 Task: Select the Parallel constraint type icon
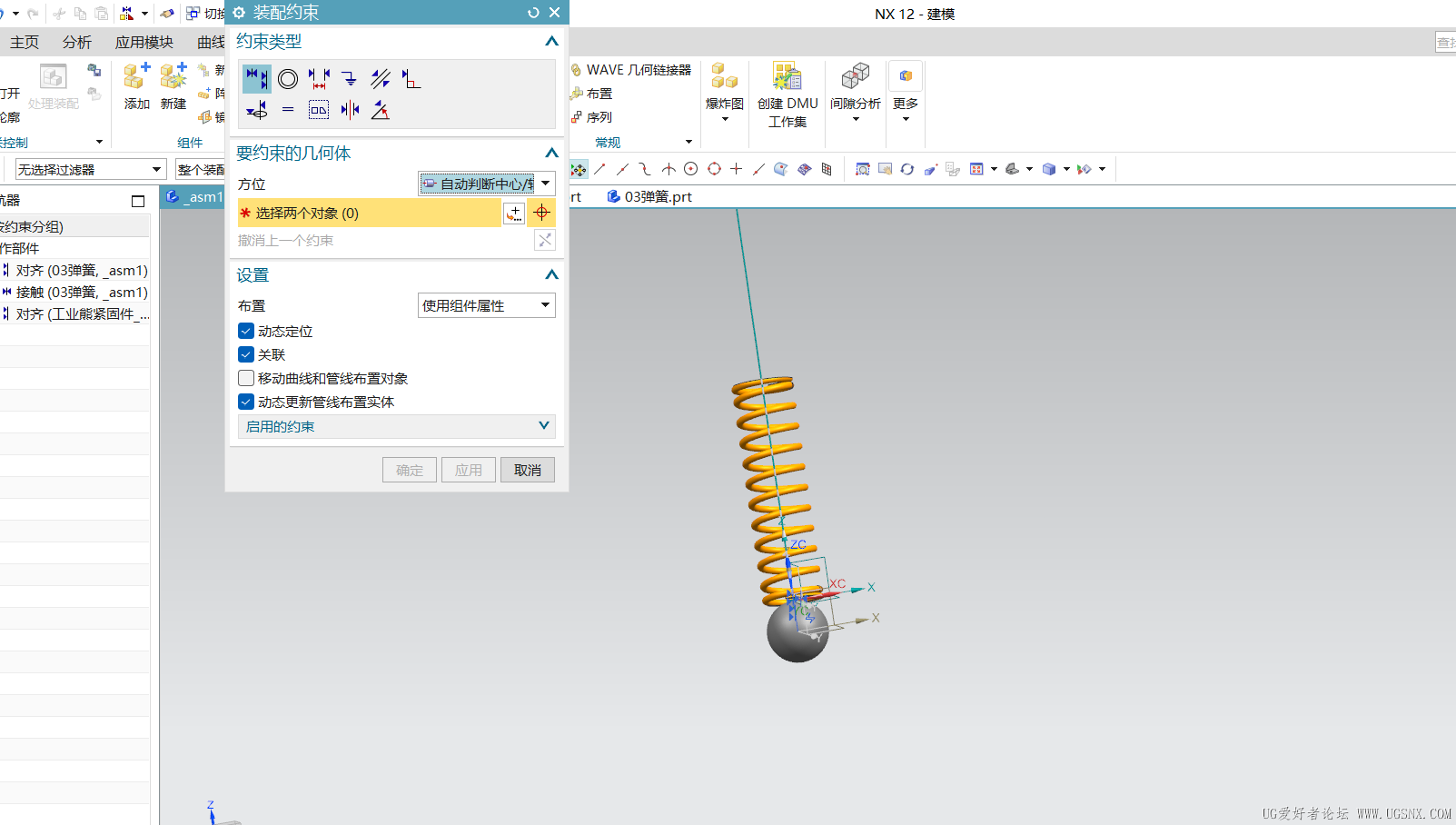point(381,79)
